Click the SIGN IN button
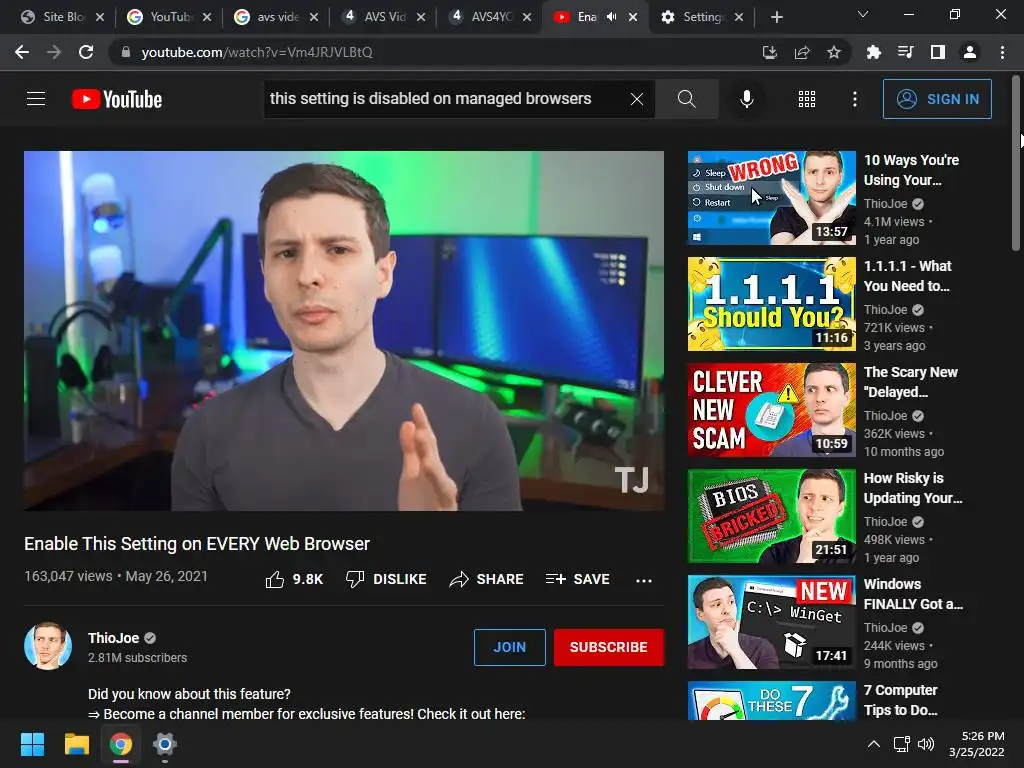 tap(937, 99)
